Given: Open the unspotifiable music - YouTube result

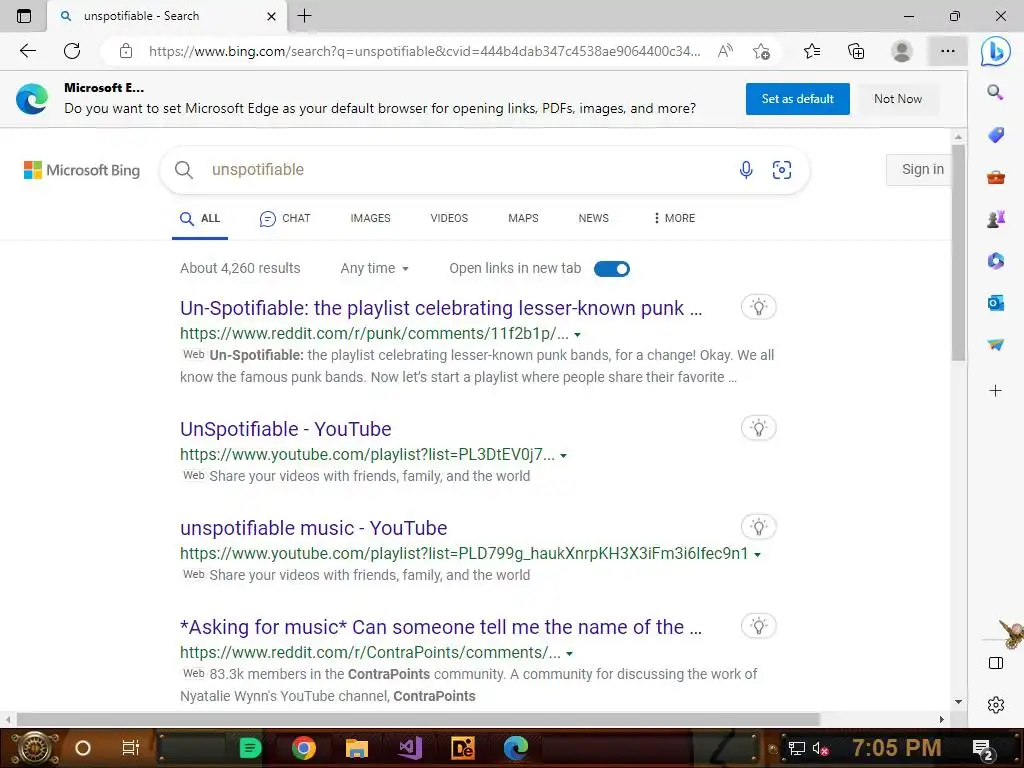Looking at the screenshot, I should tap(313, 528).
